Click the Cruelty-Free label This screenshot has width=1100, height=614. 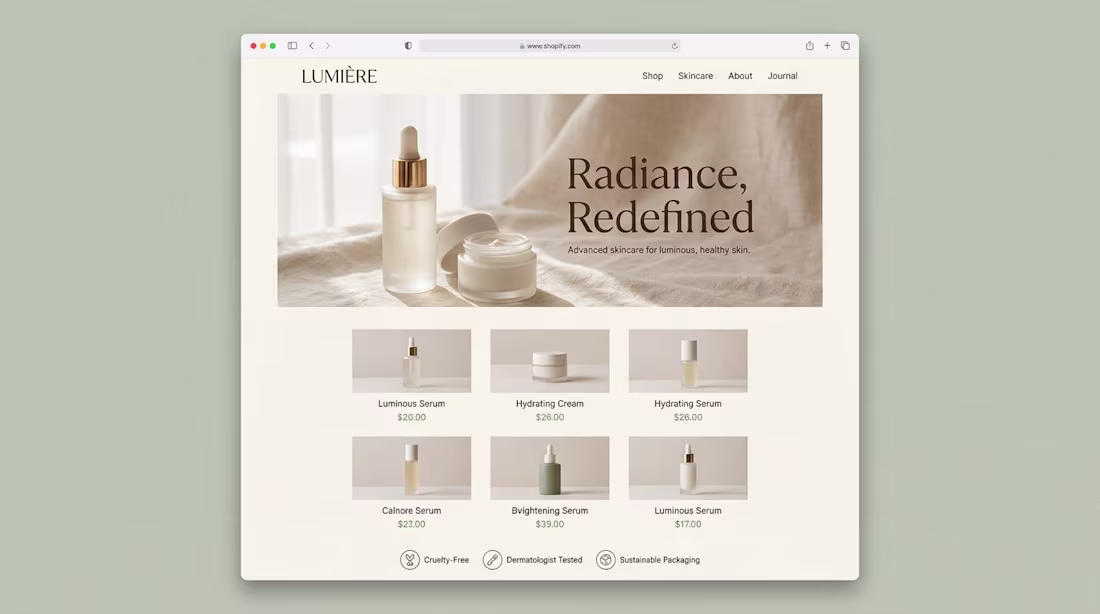pos(446,560)
